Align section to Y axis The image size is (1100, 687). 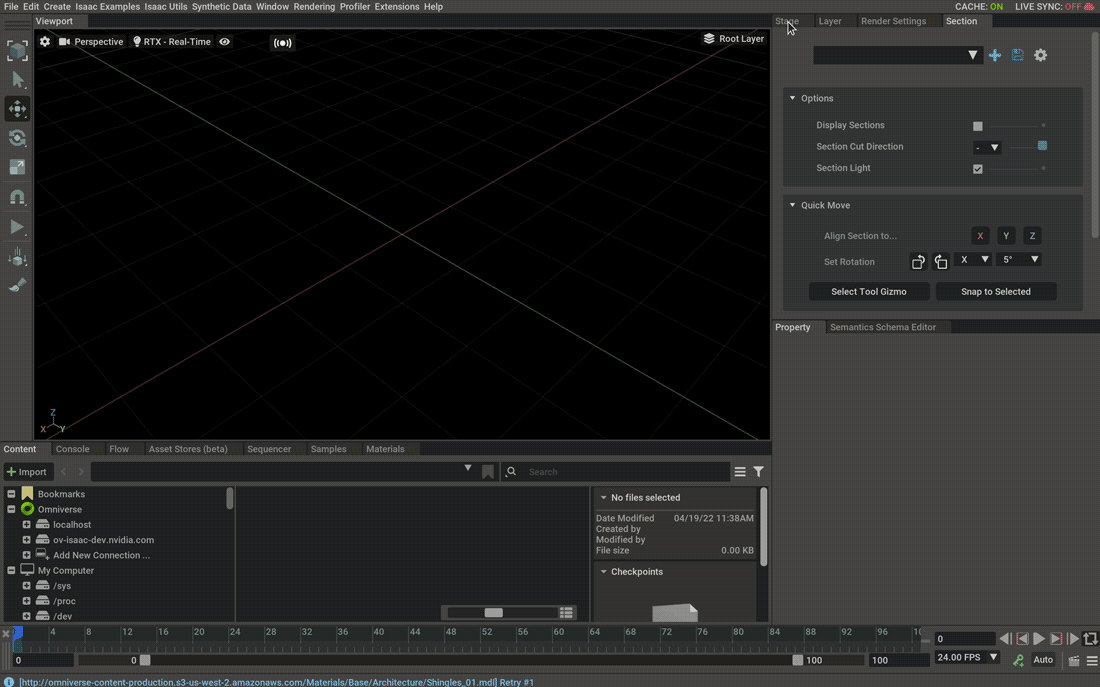tap(1006, 236)
